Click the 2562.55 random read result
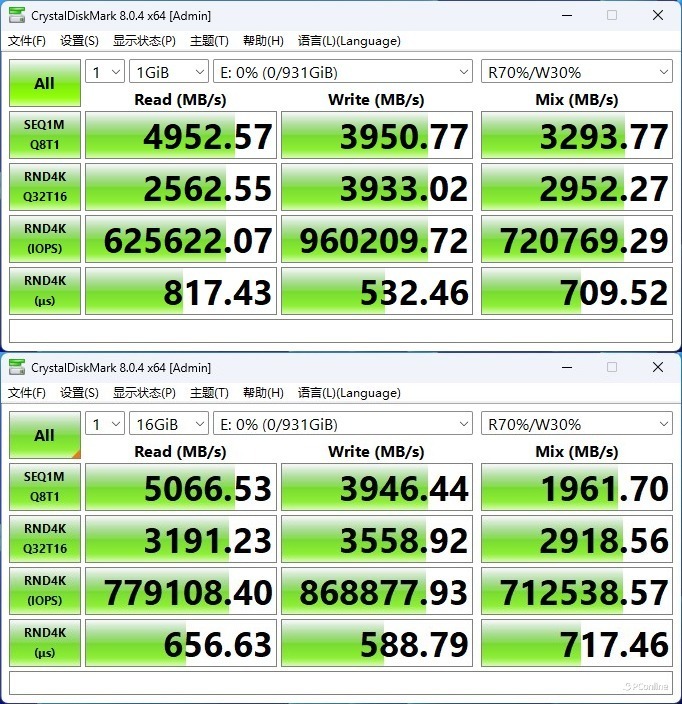682x704 pixels. 181,187
